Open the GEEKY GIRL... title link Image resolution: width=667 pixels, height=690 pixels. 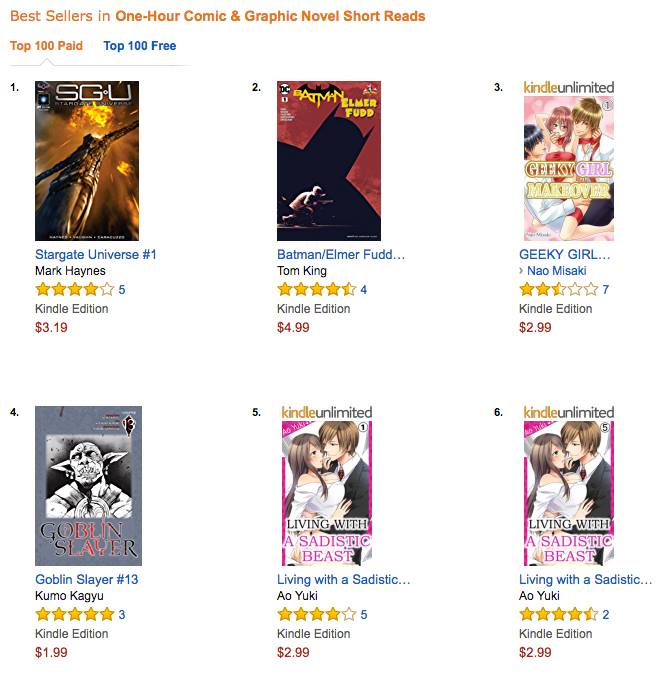pyautogui.click(x=564, y=254)
